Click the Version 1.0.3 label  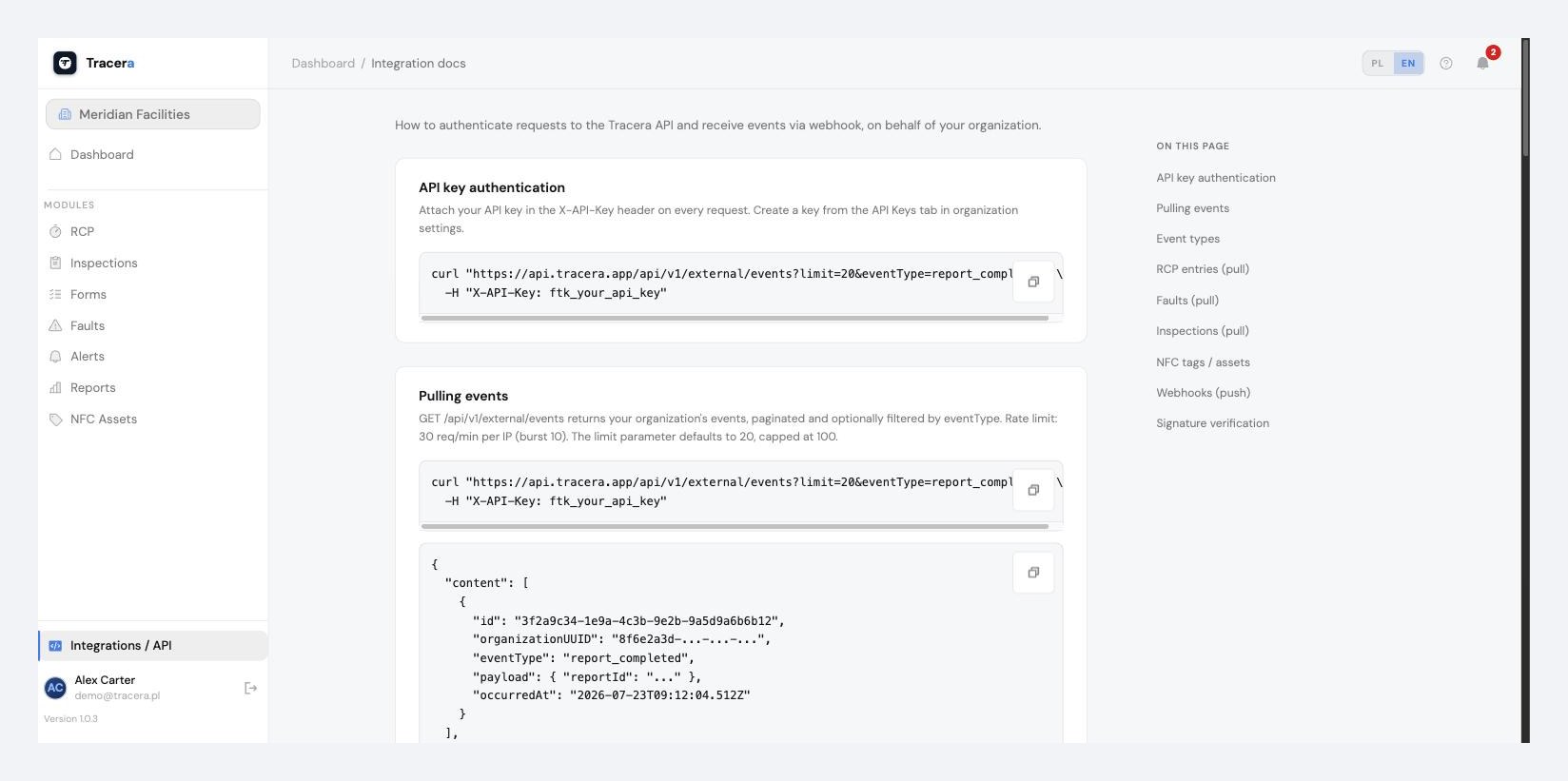tap(70, 719)
